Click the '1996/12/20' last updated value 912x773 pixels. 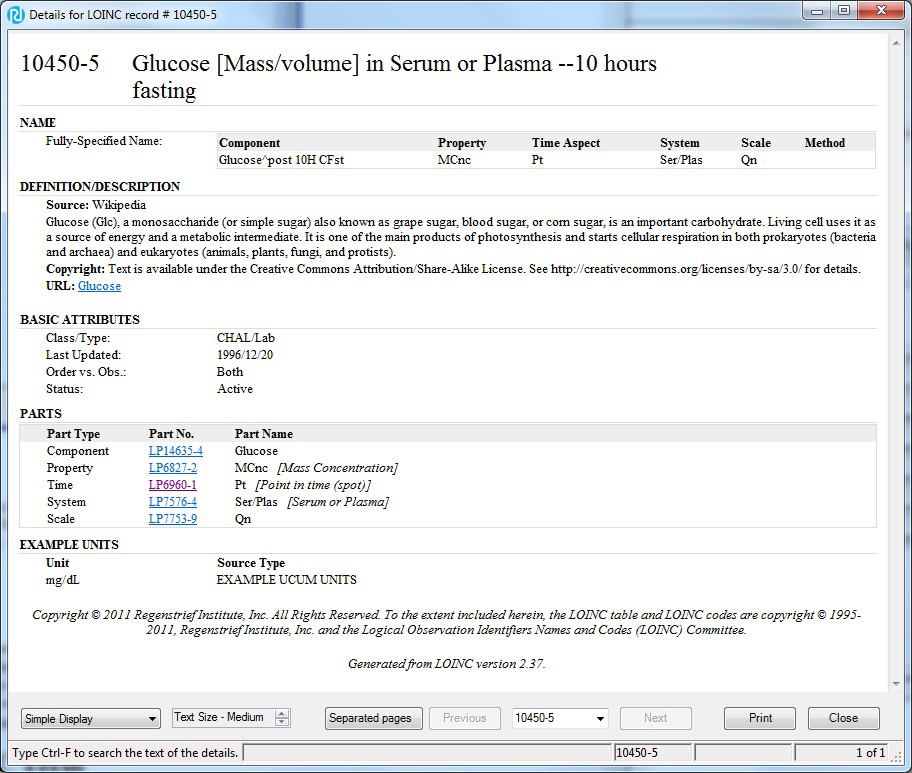245,355
